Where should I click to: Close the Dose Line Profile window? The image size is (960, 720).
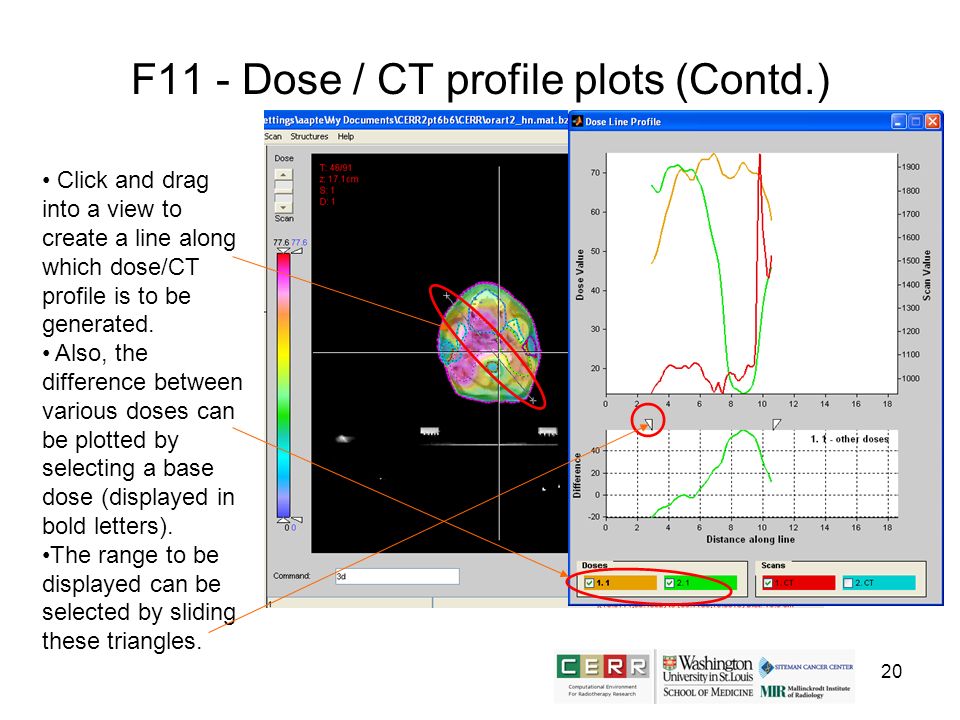pyautogui.click(x=932, y=121)
